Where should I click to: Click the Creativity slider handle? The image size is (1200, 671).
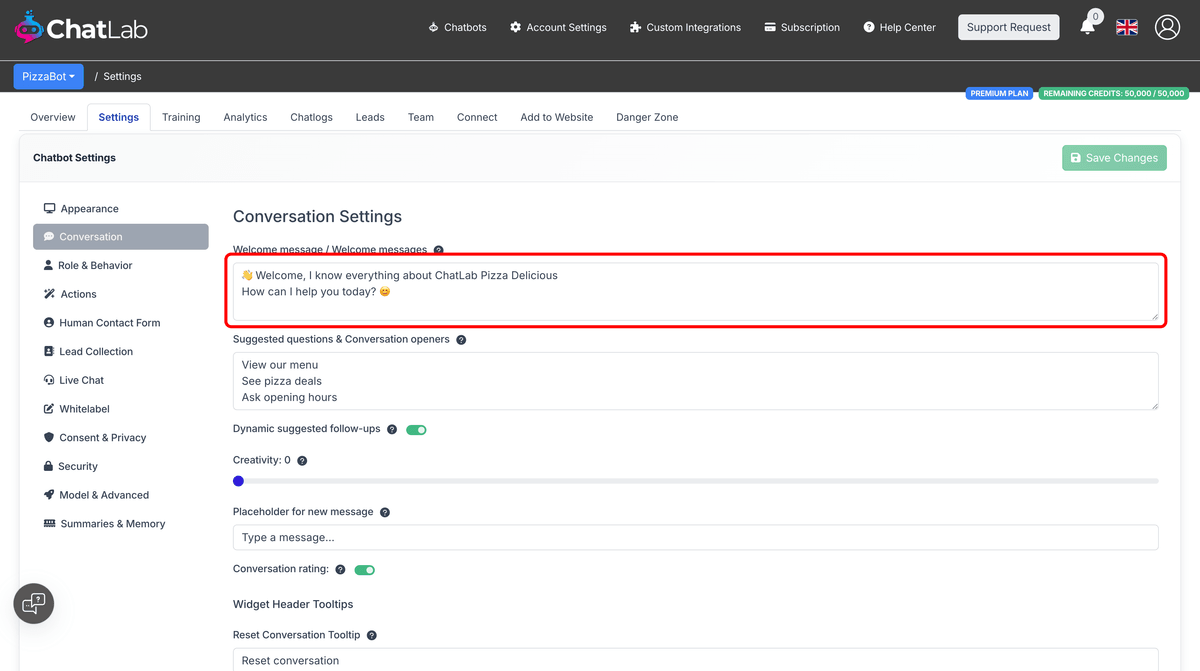pos(238,481)
